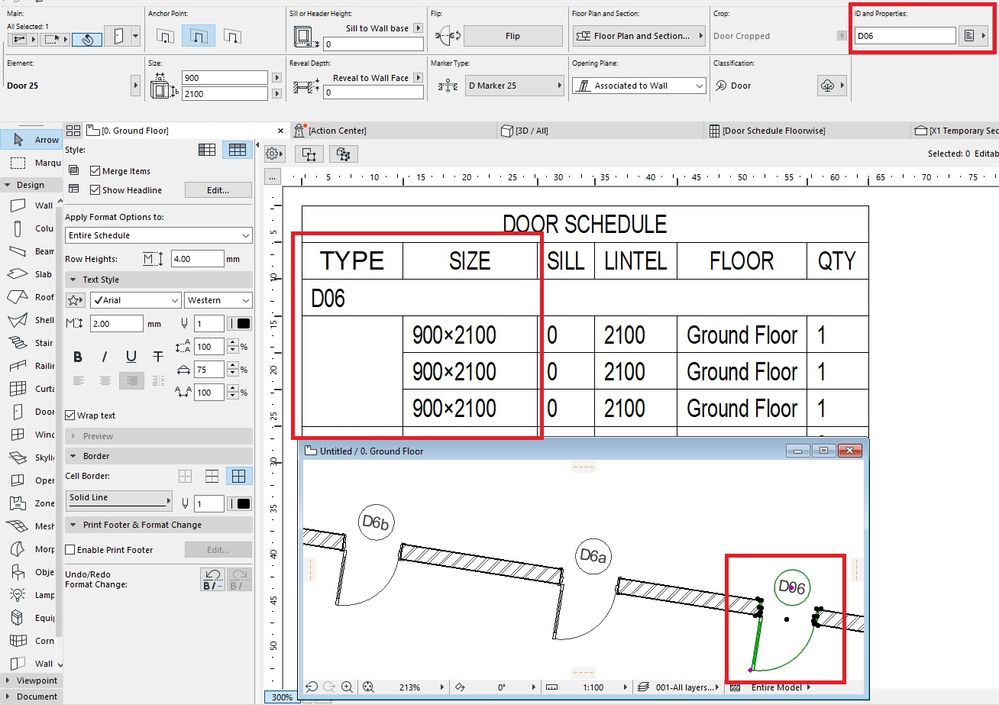Viewport: 999px width, 705px height.
Task: Select the Railing tool
Action: pos(31,366)
